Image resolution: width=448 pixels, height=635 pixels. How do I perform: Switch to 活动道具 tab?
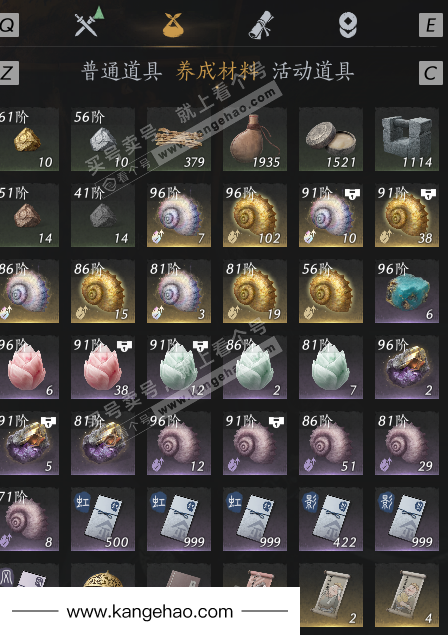(x=313, y=71)
